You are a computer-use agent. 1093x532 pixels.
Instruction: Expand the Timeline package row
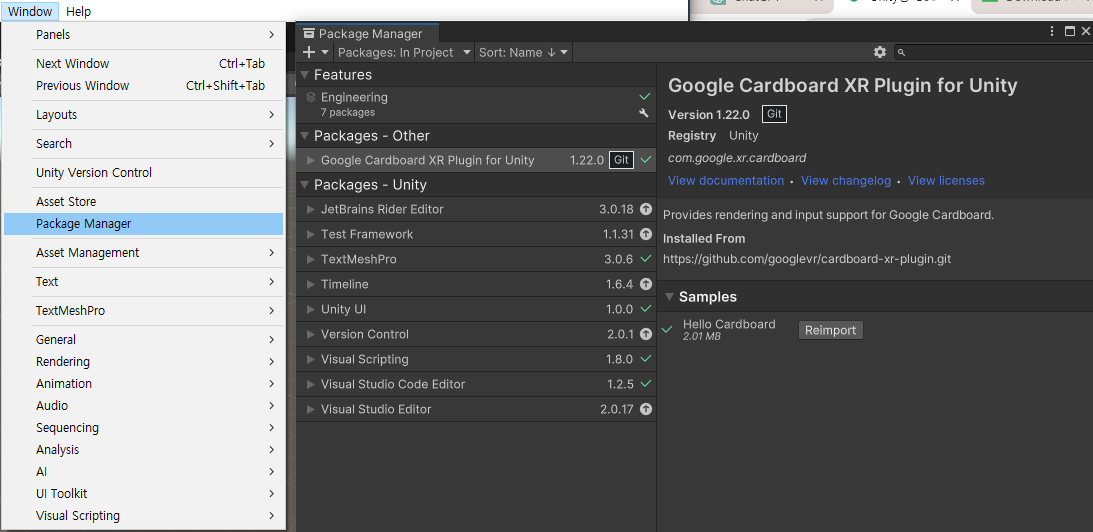click(311, 284)
